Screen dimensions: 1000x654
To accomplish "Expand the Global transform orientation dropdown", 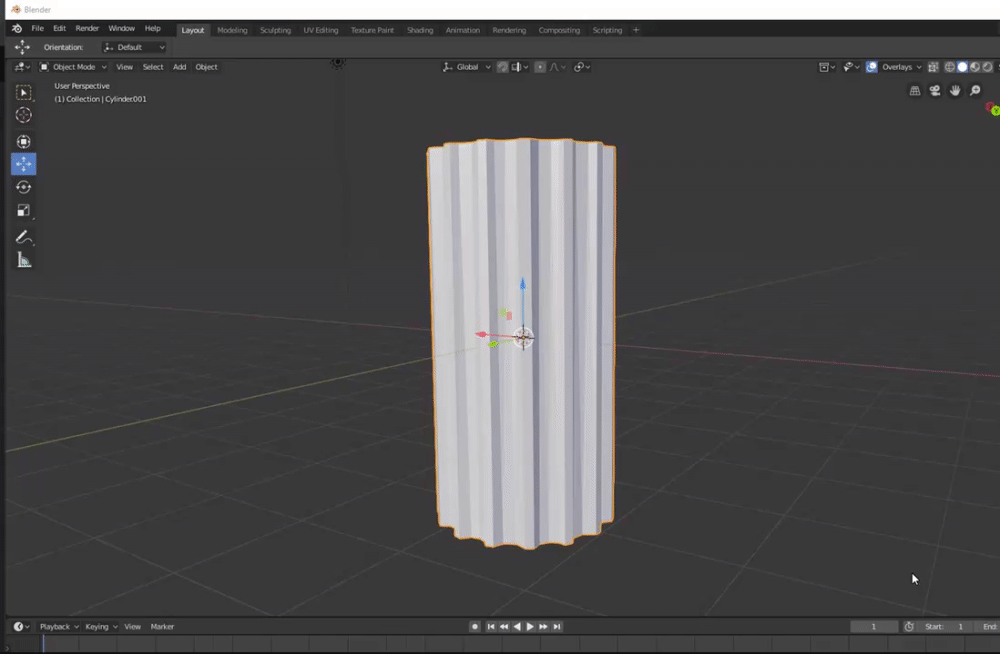I will pos(467,67).
